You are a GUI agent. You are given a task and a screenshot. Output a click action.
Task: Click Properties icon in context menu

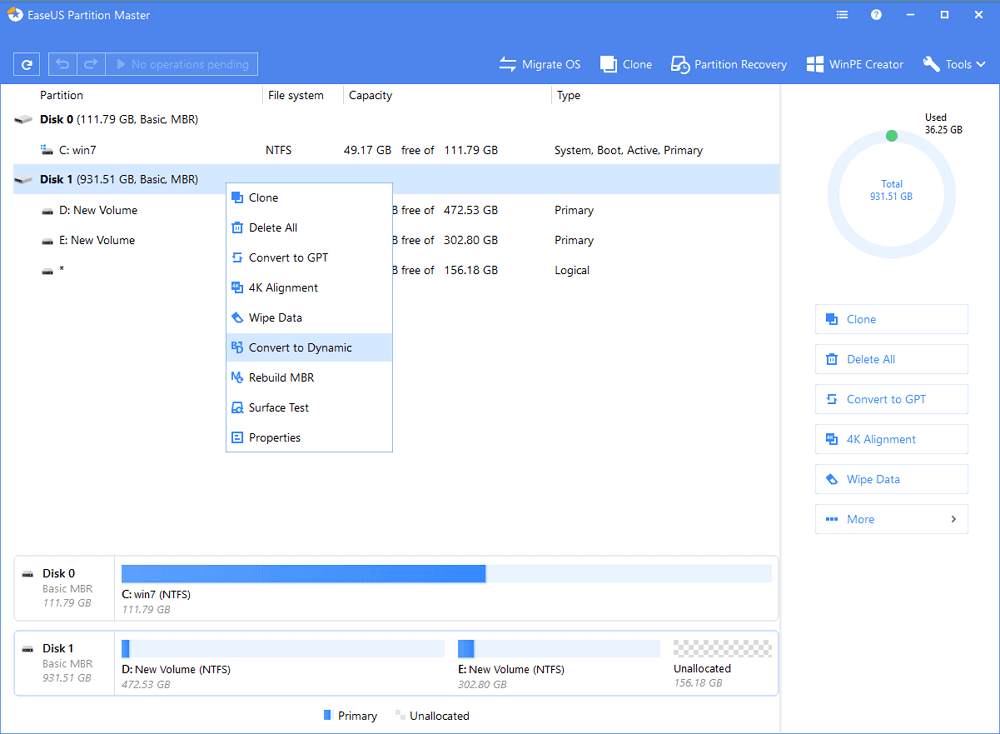(x=237, y=437)
